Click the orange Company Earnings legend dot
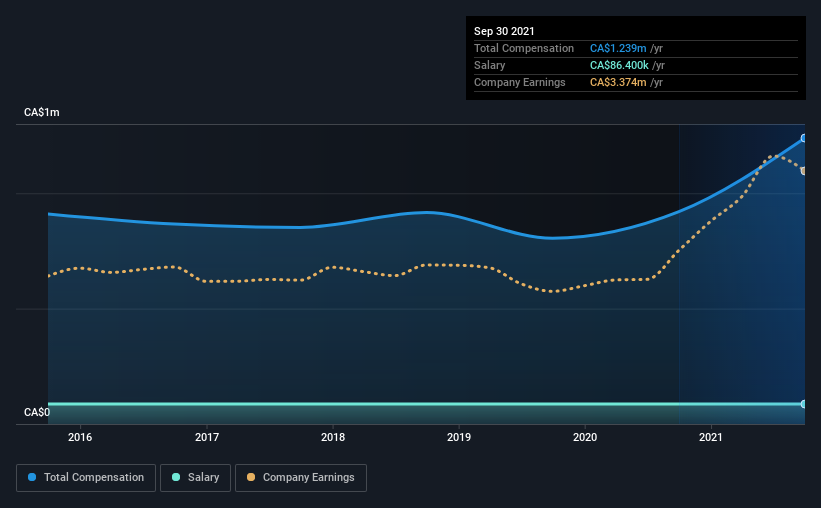 click(251, 477)
